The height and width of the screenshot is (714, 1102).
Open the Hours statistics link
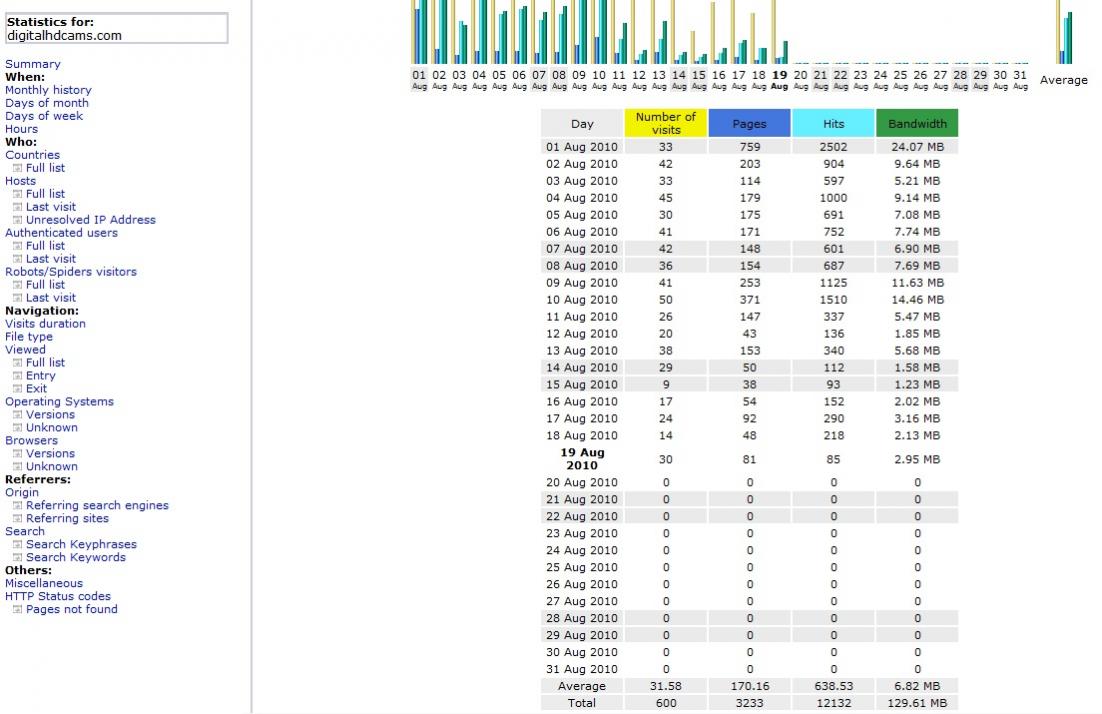[x=22, y=129]
